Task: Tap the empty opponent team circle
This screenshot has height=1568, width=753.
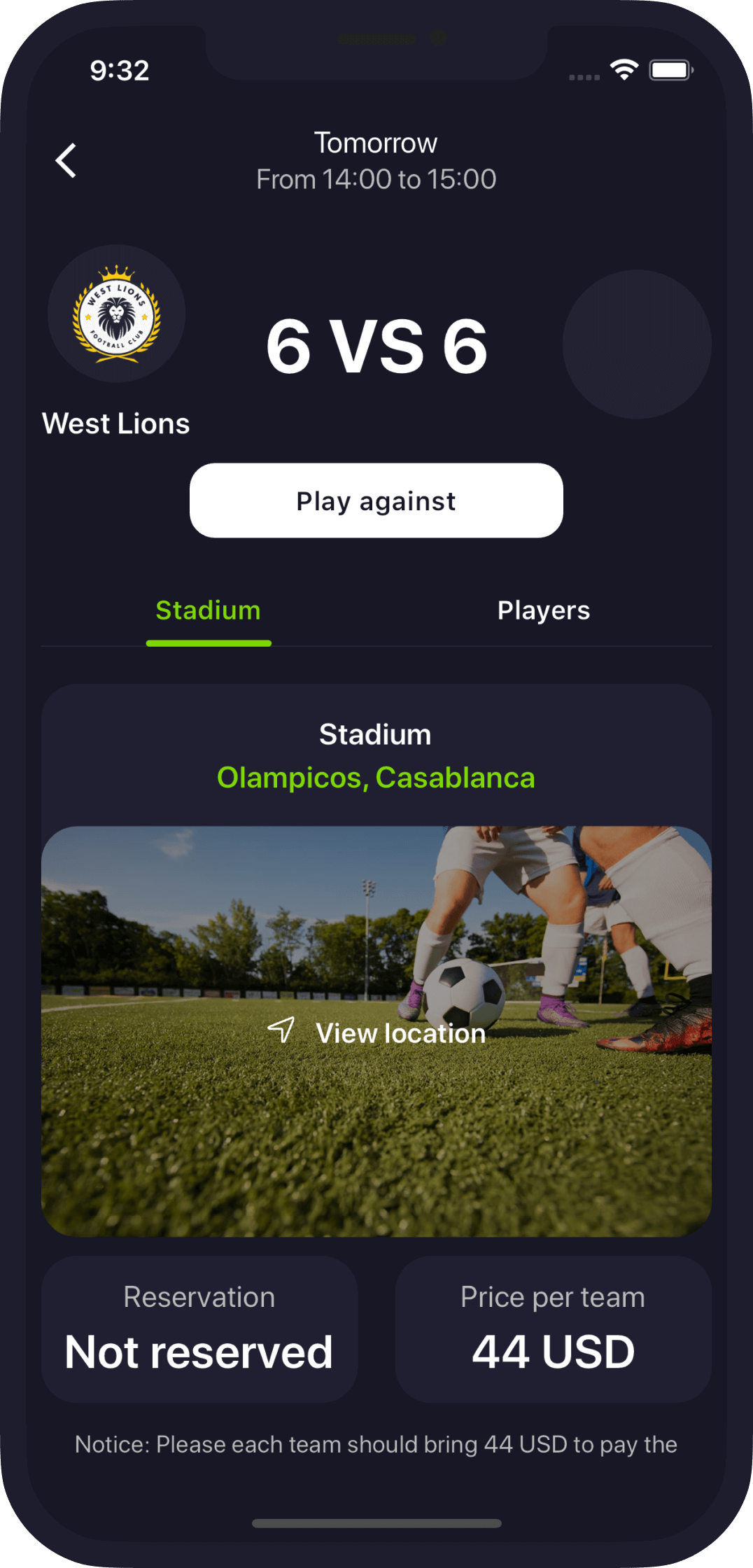Action: click(x=637, y=344)
